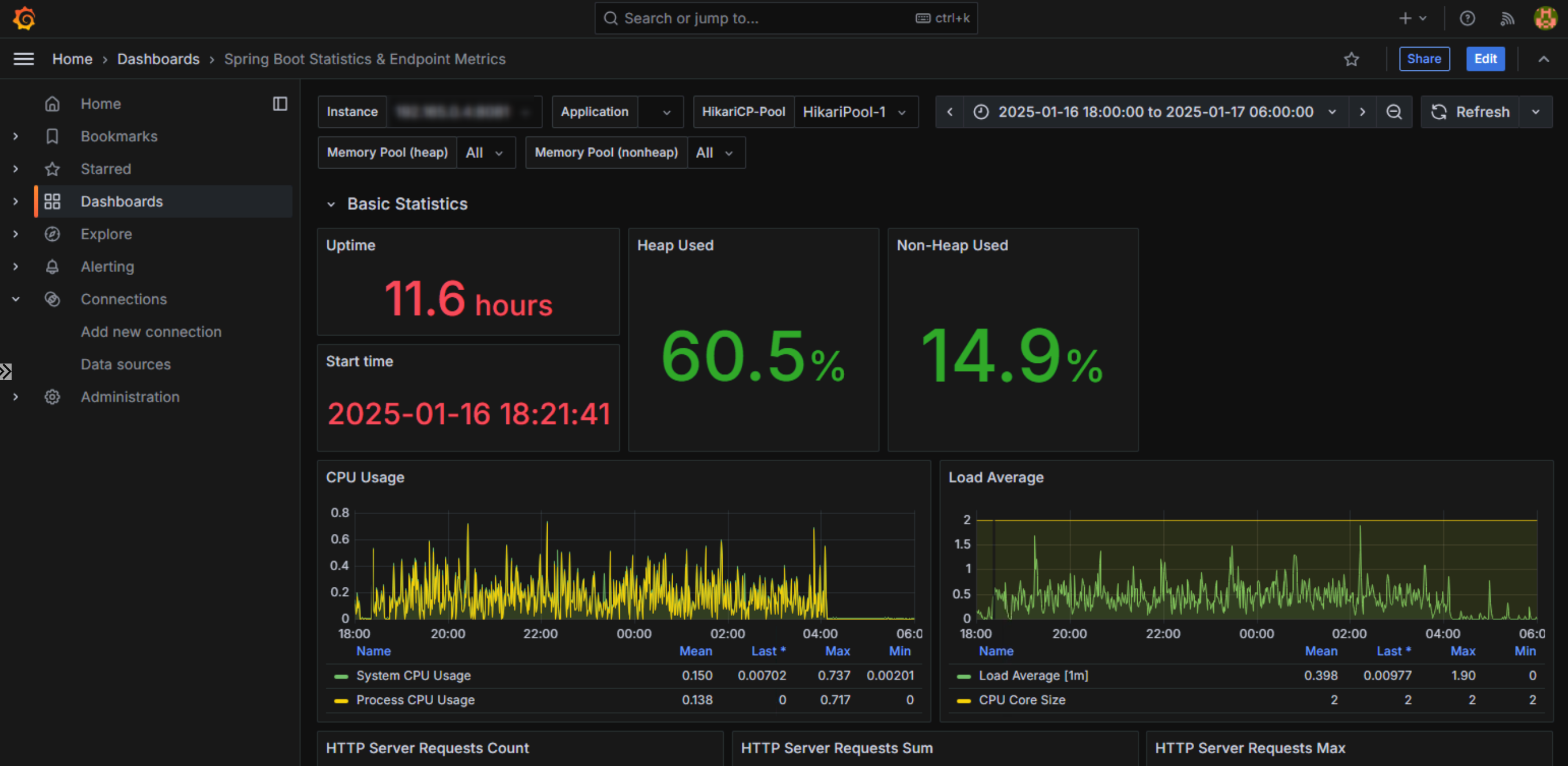Open Memory Pool (heap) All dropdown

[484, 153]
